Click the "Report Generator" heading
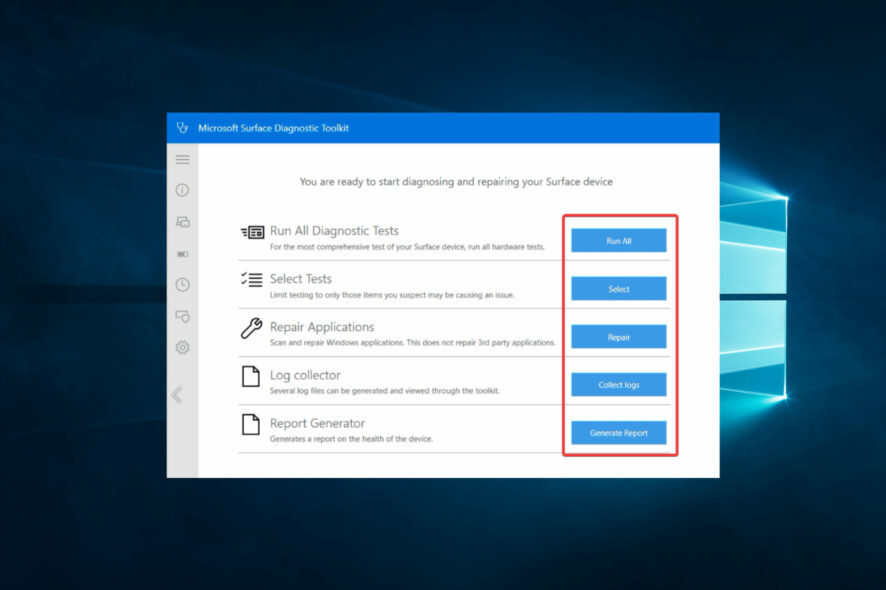The height and width of the screenshot is (590, 886). (x=317, y=423)
